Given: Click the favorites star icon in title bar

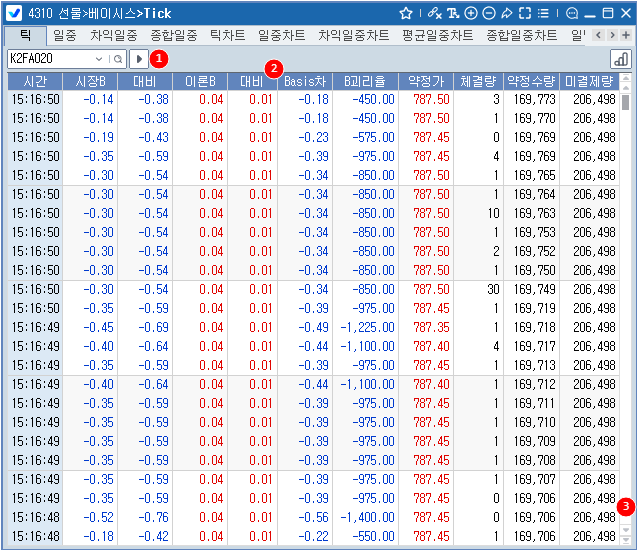Looking at the screenshot, I should pyautogui.click(x=406, y=14).
